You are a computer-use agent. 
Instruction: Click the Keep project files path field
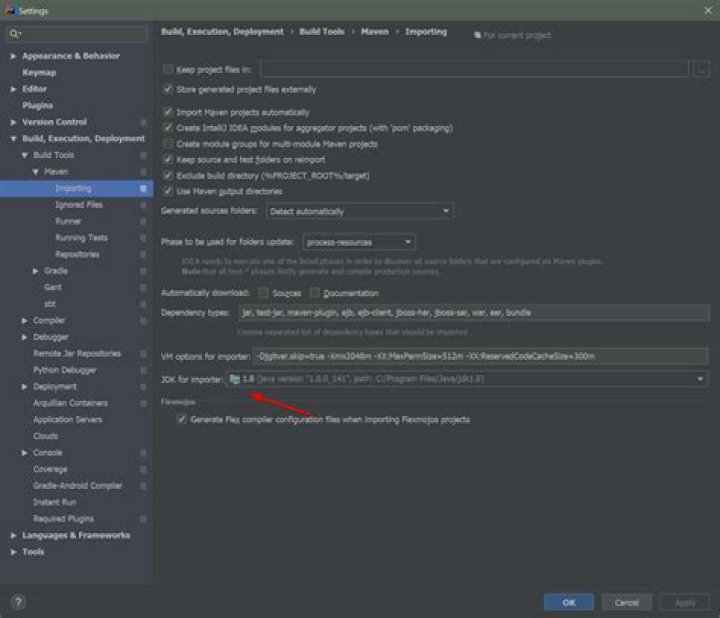(x=474, y=69)
